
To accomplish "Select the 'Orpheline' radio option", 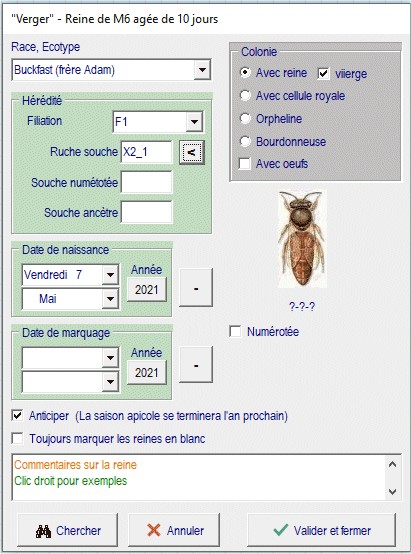I will [245, 118].
